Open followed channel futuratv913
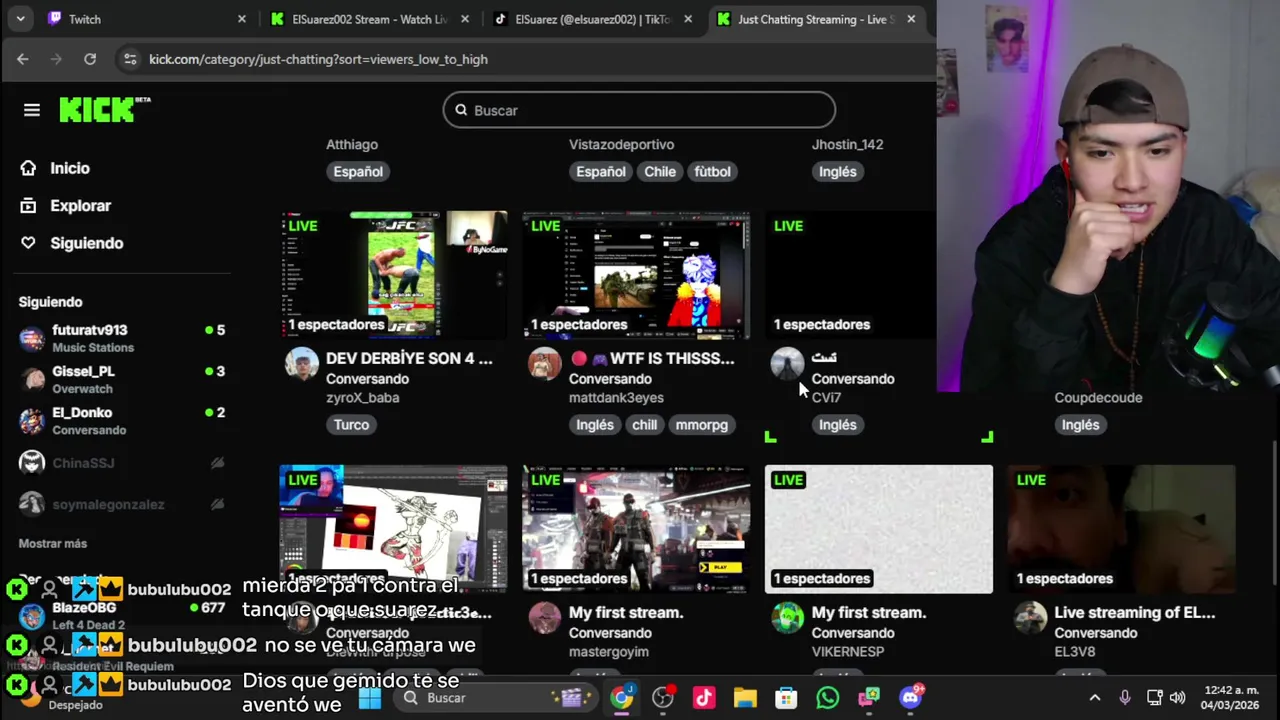The width and height of the screenshot is (1280, 720). (x=122, y=338)
